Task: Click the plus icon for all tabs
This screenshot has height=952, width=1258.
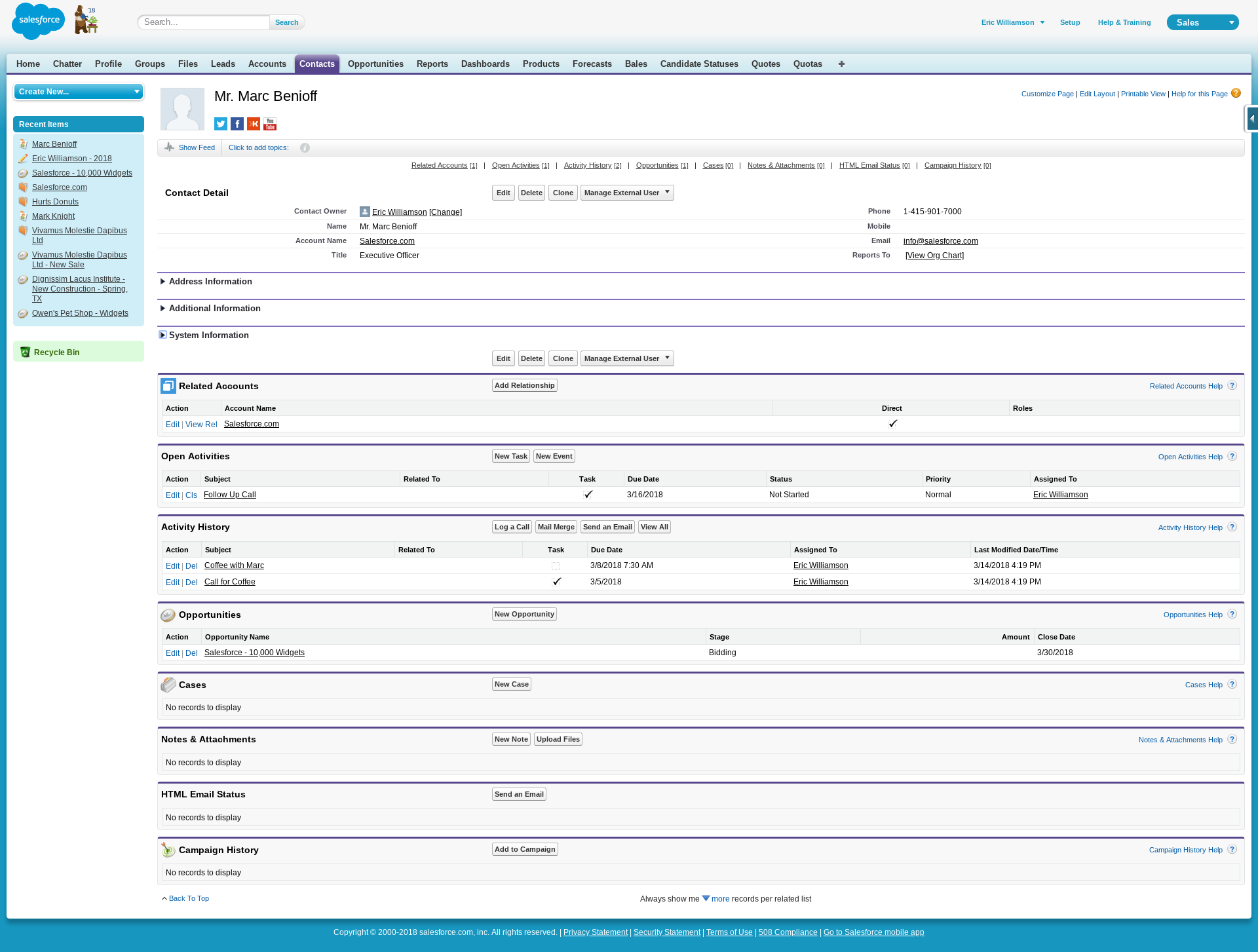Action: (x=841, y=64)
